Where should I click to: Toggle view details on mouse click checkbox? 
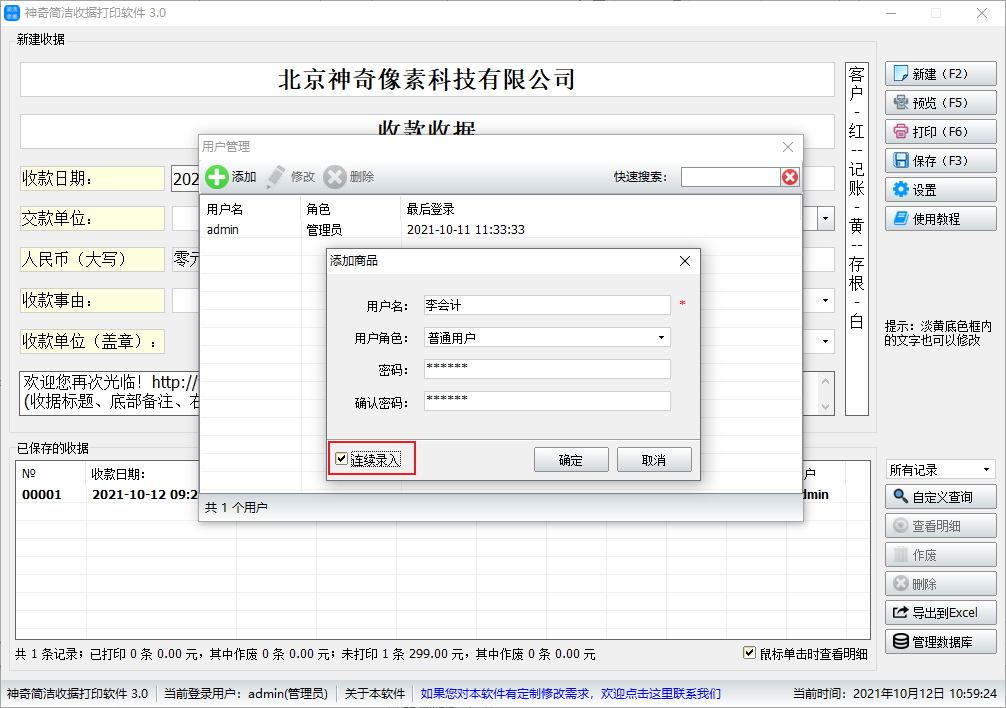click(749, 654)
